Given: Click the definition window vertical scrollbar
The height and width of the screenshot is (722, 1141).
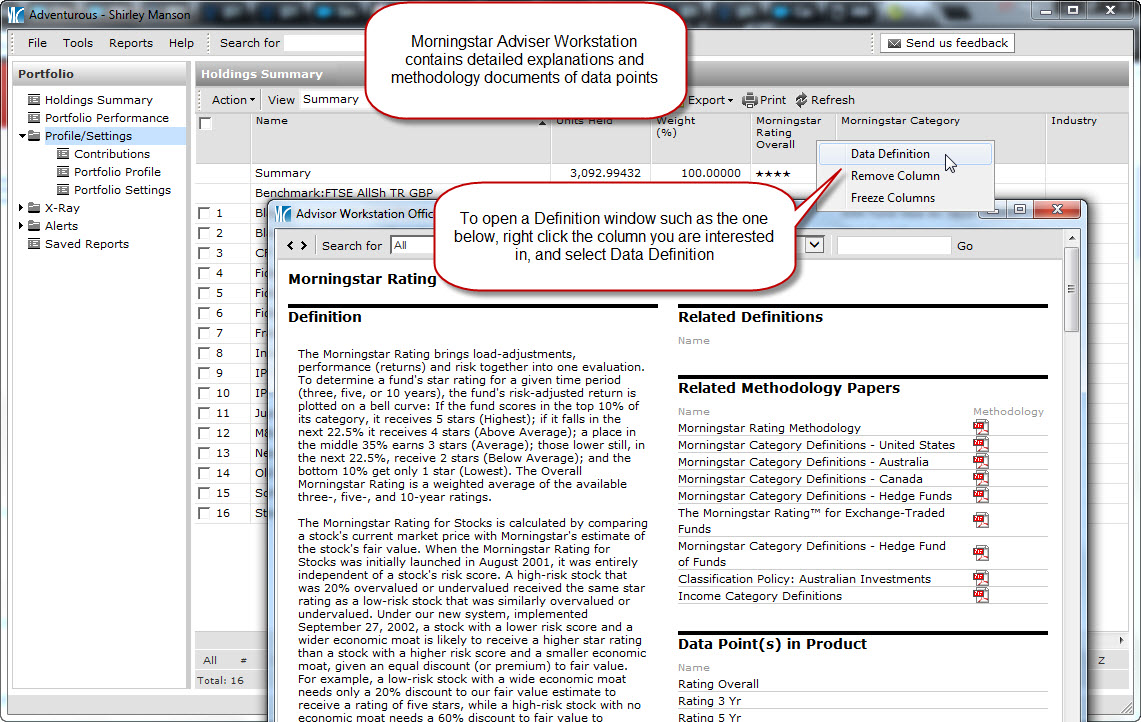Looking at the screenshot, I should [x=1071, y=290].
